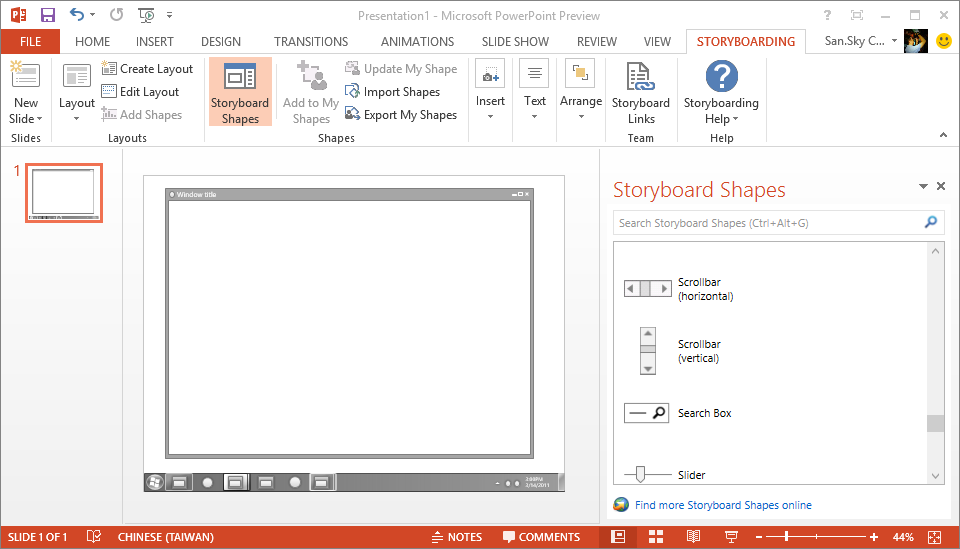The height and width of the screenshot is (549, 960).
Task: Switch to the REVIEW tab
Action: click(597, 42)
